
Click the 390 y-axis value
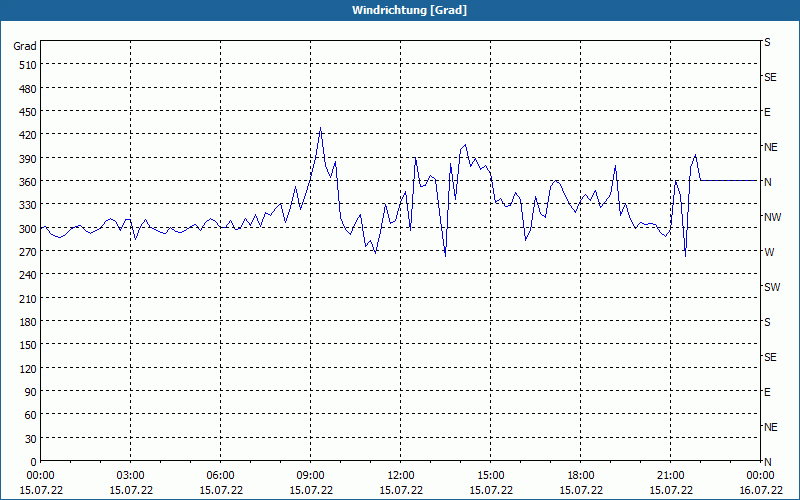[29, 159]
